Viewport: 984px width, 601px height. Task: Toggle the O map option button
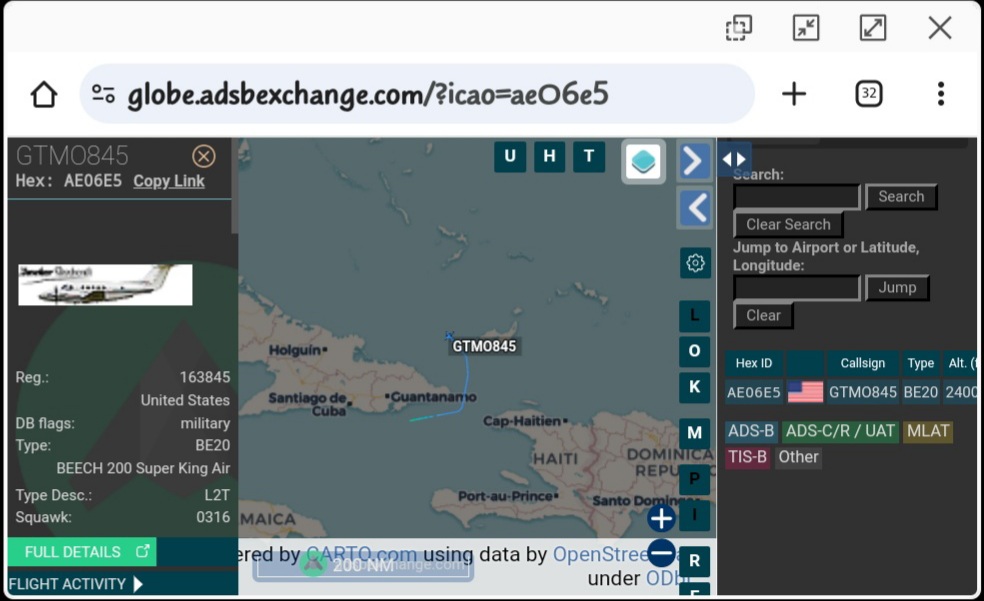pyautogui.click(x=695, y=351)
